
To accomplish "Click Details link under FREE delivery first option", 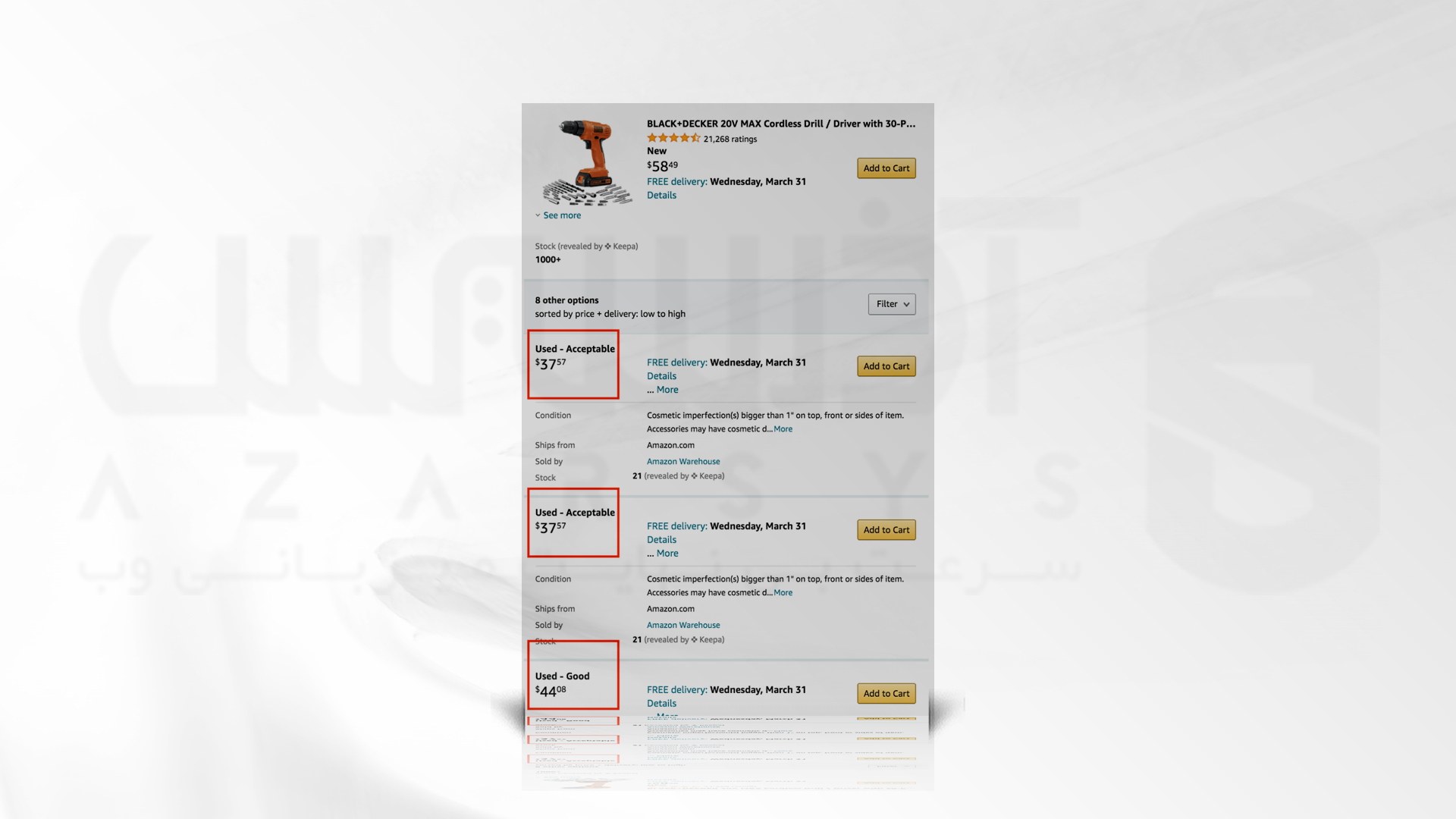I will tap(661, 375).
